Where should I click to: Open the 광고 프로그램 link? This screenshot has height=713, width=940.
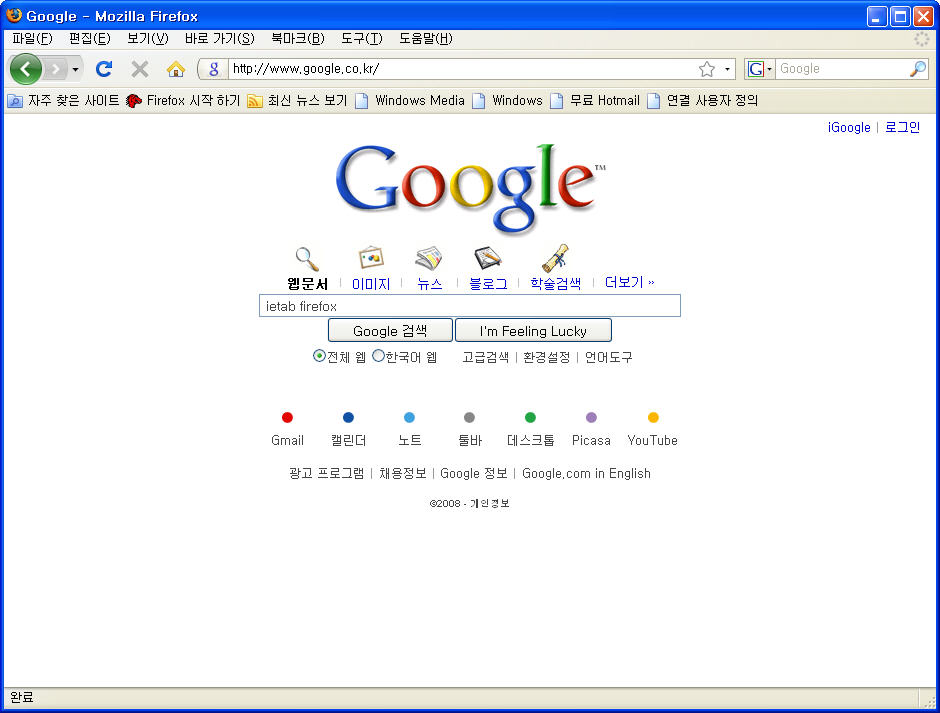click(327, 474)
